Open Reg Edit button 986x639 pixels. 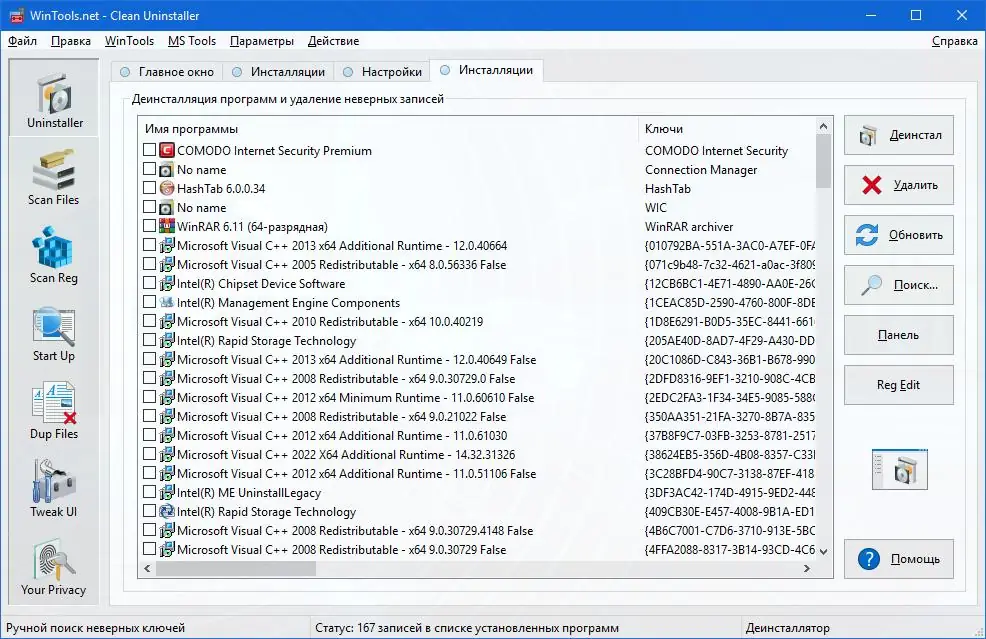(x=899, y=385)
